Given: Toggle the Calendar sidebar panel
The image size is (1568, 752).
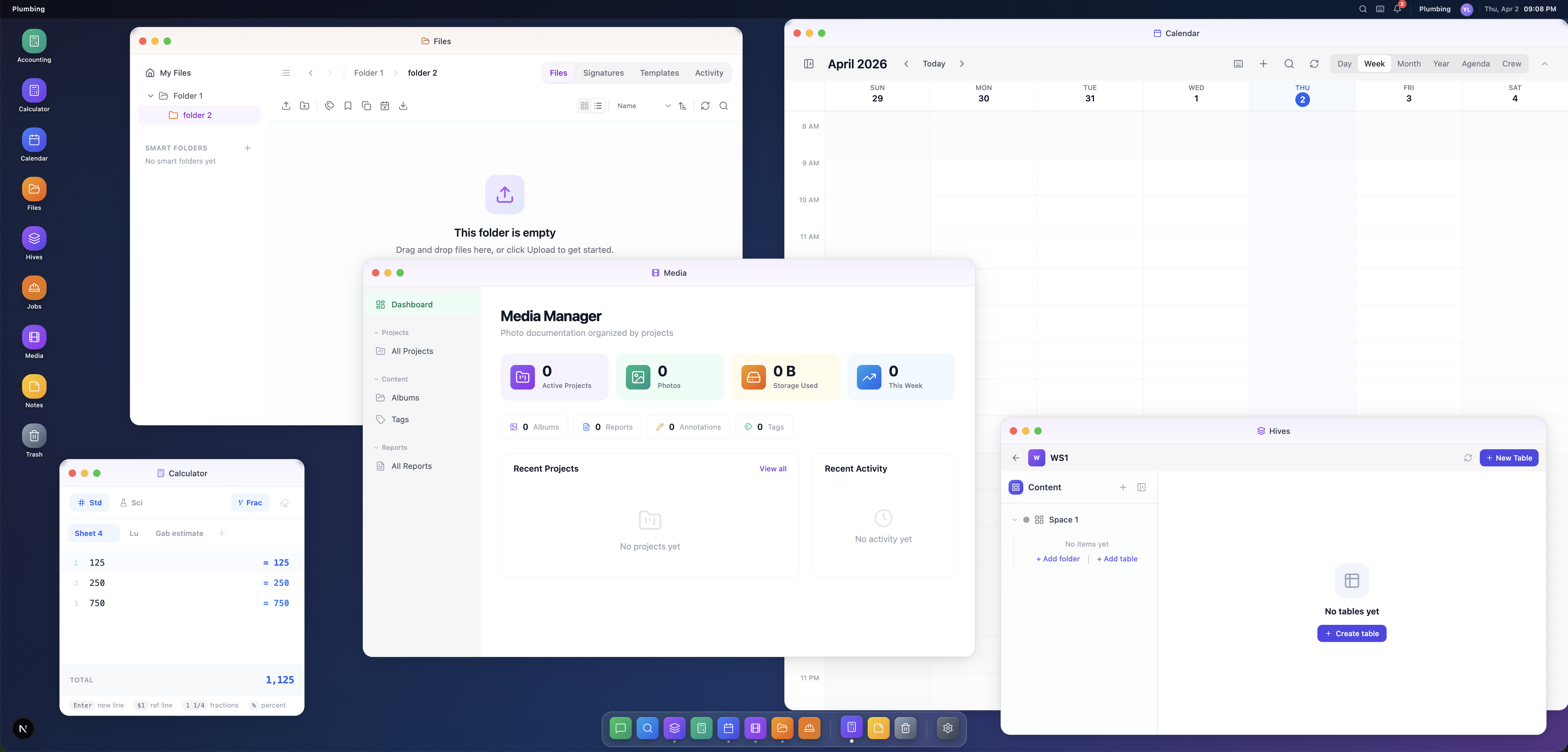Looking at the screenshot, I should (809, 63).
